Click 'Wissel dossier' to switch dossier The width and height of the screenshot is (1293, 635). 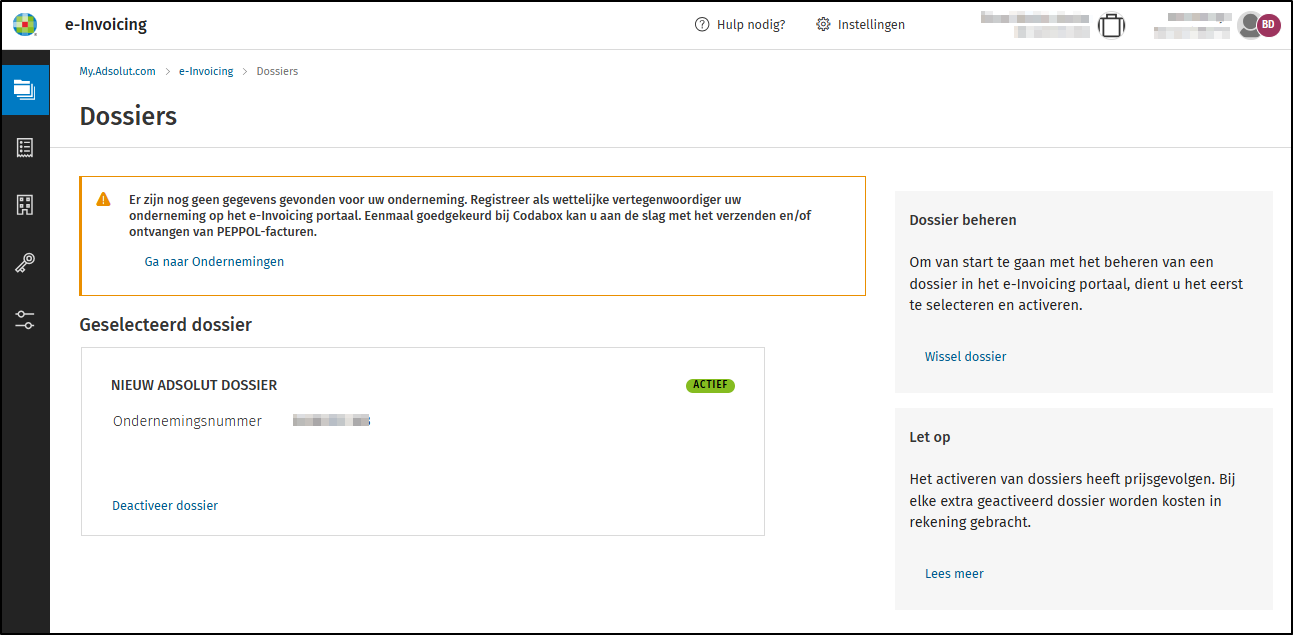click(965, 357)
